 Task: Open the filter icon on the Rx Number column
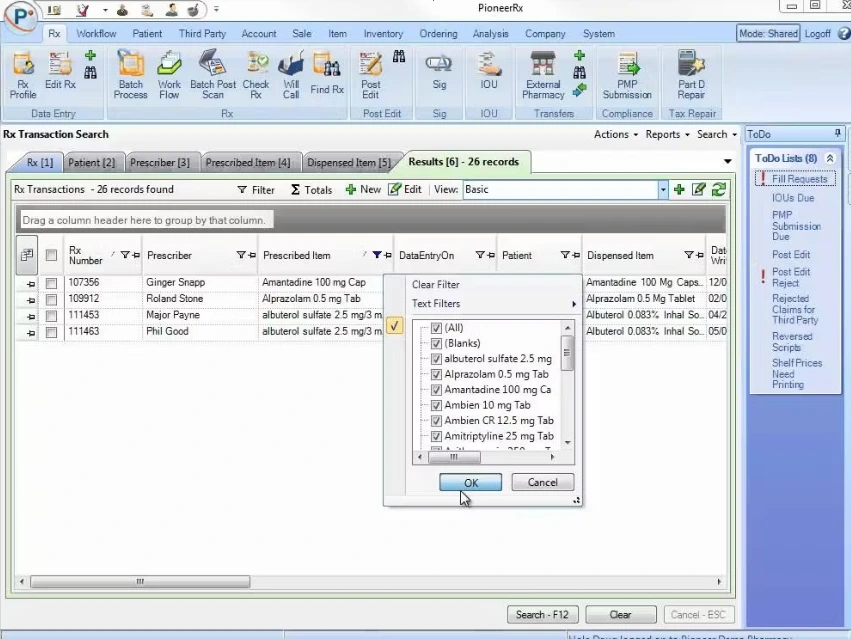click(x=124, y=255)
